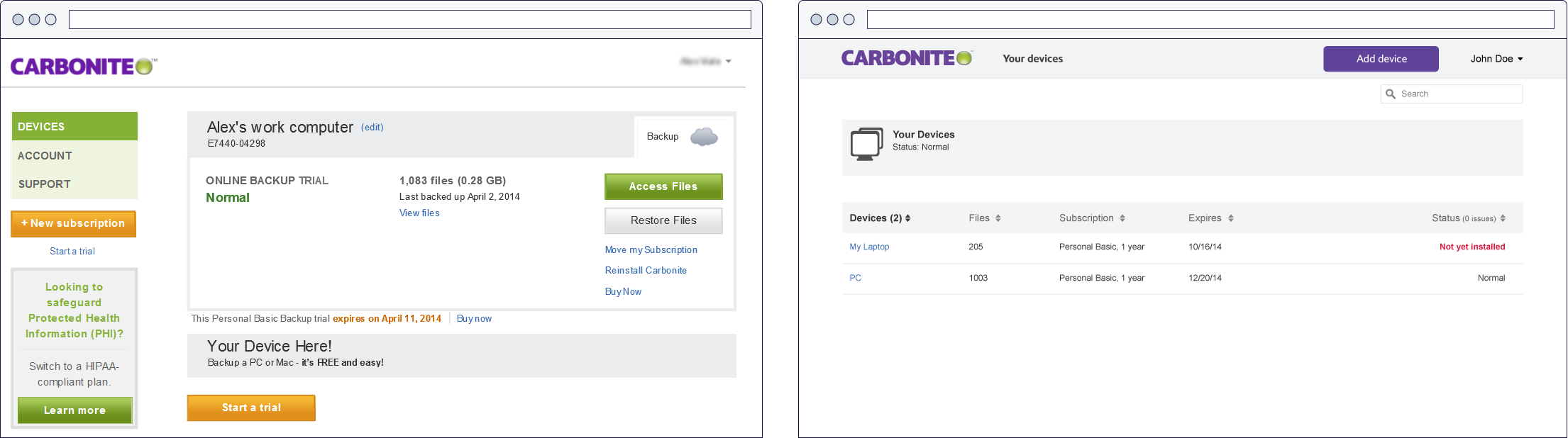Image resolution: width=1568 pixels, height=438 pixels.
Task: Click right browser window address bar
Action: [x=1210, y=19]
